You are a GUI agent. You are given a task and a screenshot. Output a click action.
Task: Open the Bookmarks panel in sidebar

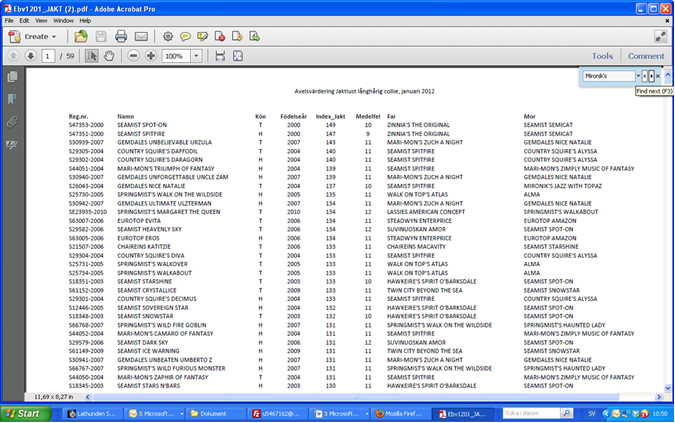[12, 99]
